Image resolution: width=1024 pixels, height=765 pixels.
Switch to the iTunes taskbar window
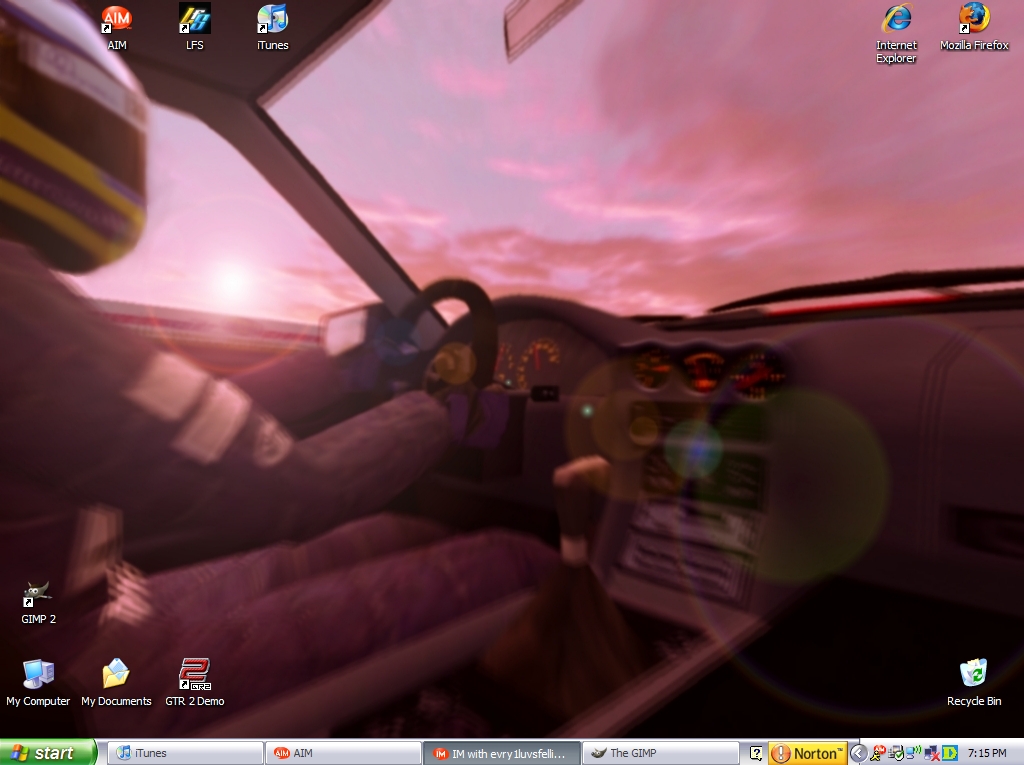click(185, 753)
